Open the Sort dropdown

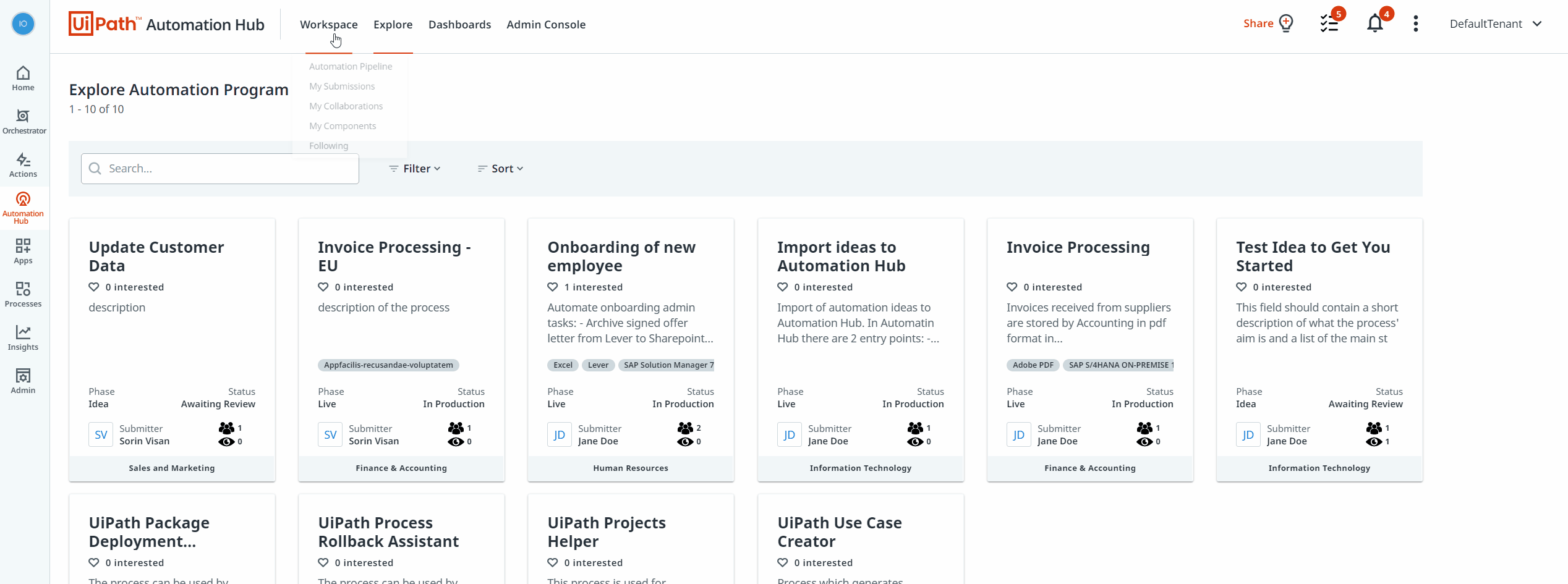coord(501,168)
